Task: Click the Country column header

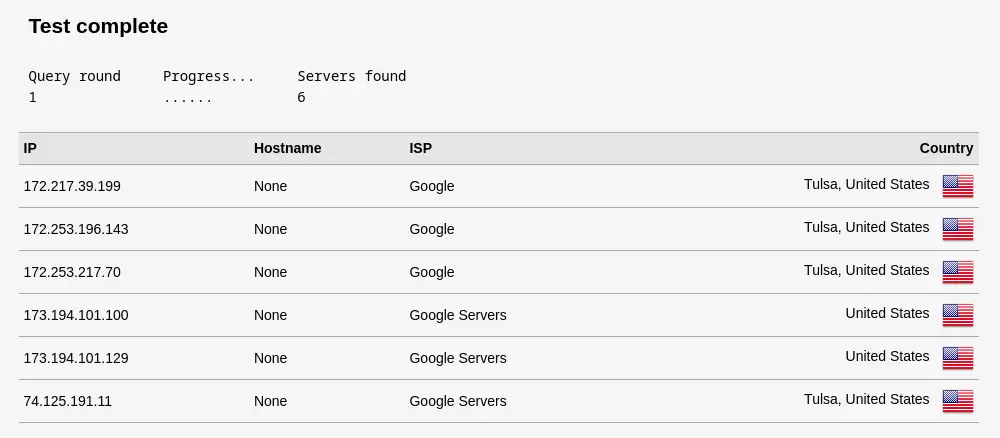Action: 946,148
